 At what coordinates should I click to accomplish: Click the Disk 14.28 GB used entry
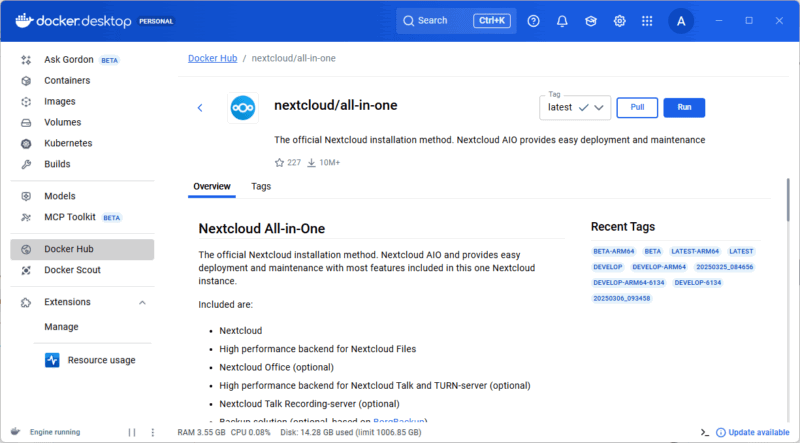[351, 432]
